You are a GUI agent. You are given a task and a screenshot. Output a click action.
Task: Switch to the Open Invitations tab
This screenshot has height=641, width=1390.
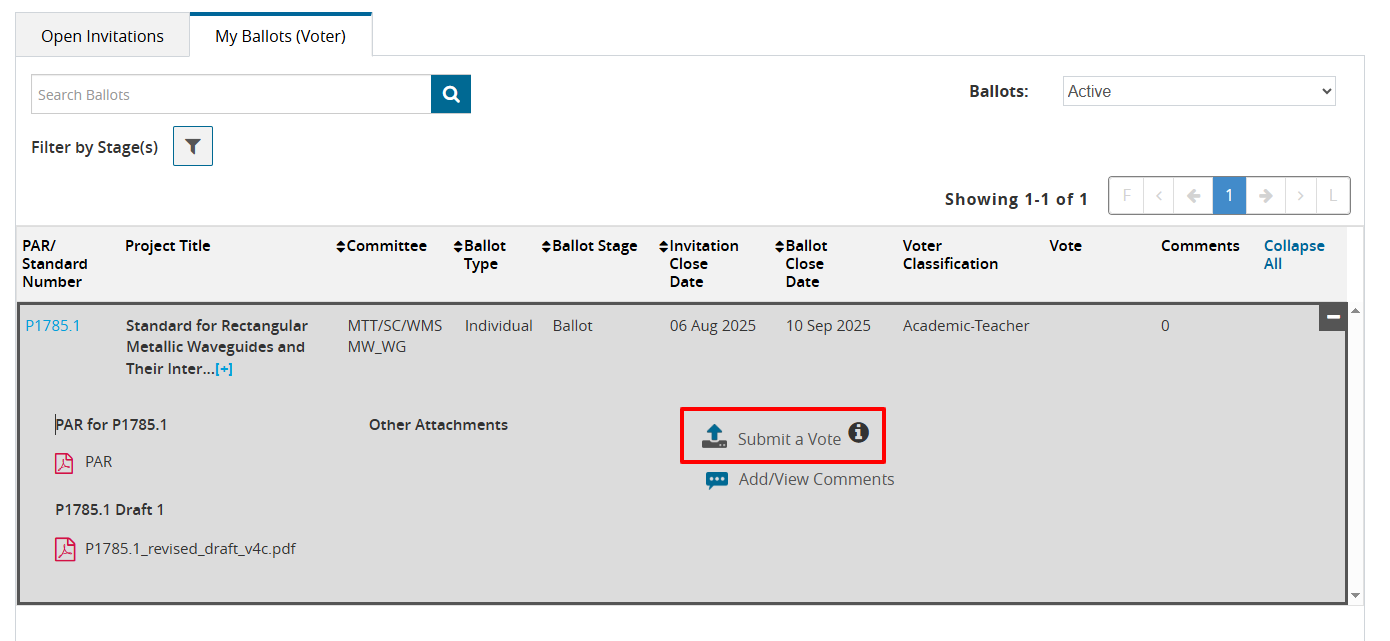pyautogui.click(x=102, y=36)
